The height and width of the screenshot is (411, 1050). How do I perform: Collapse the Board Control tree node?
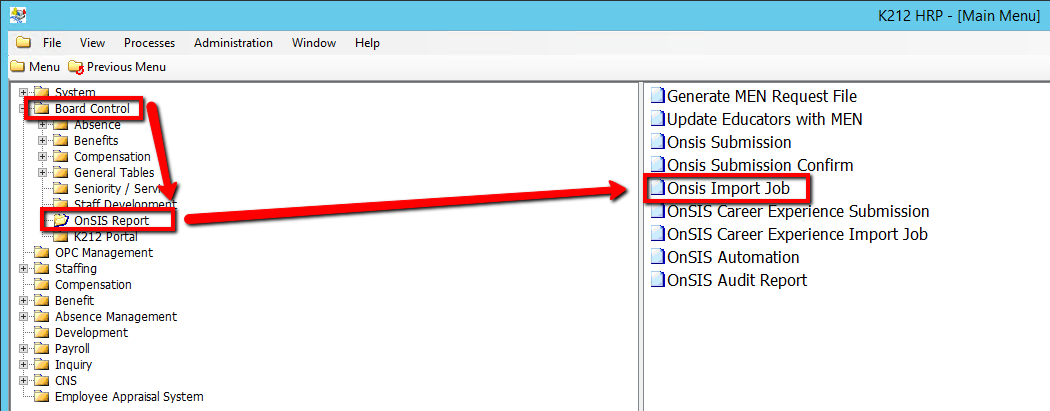23,109
